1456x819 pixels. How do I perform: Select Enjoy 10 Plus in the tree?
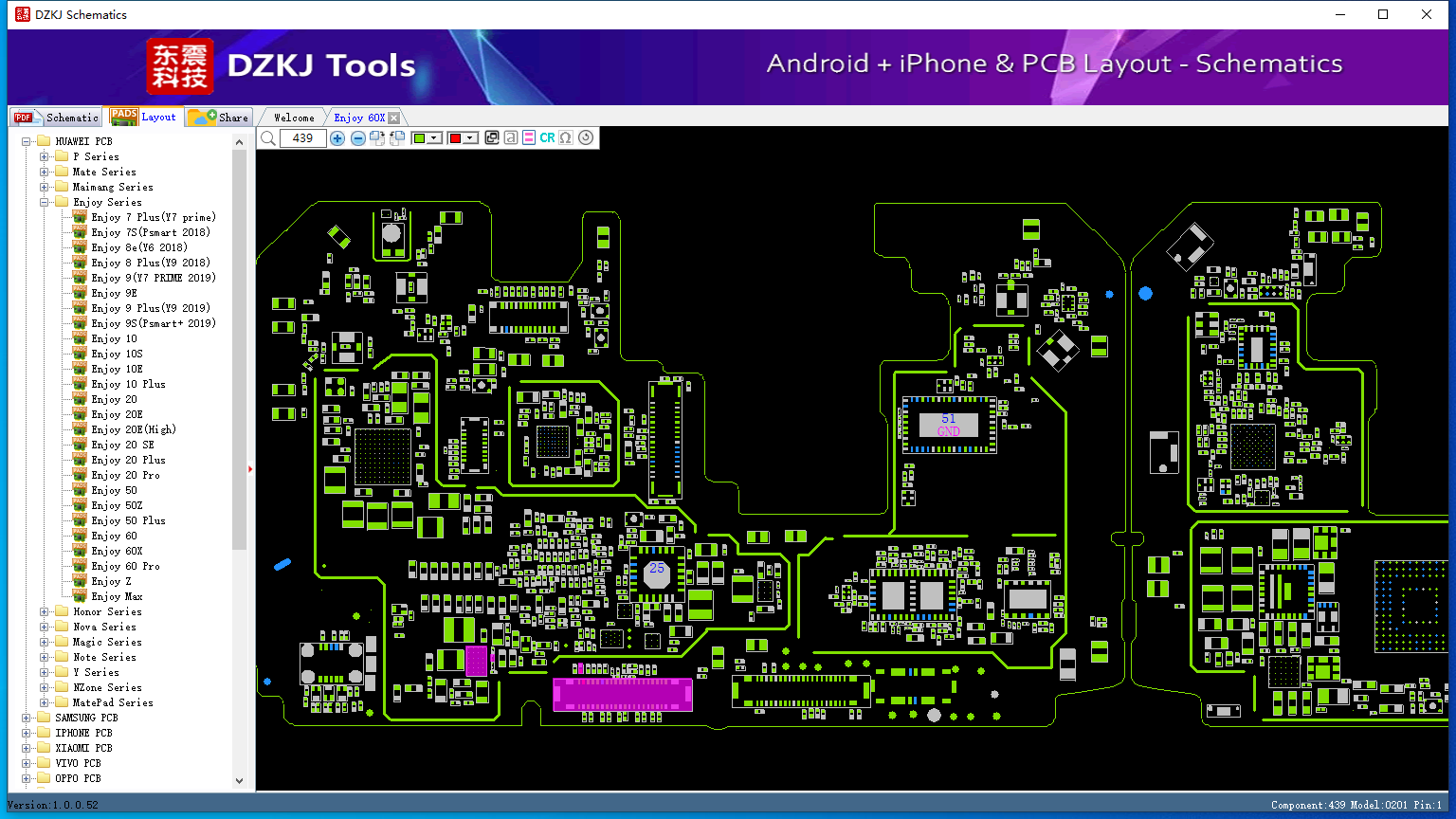(128, 384)
